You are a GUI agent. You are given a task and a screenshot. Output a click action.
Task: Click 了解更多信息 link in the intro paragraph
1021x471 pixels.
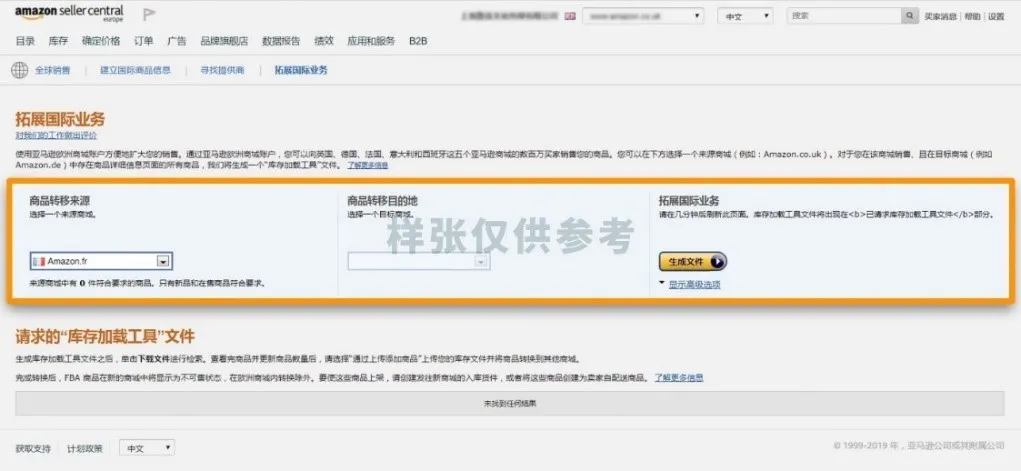(x=368, y=165)
